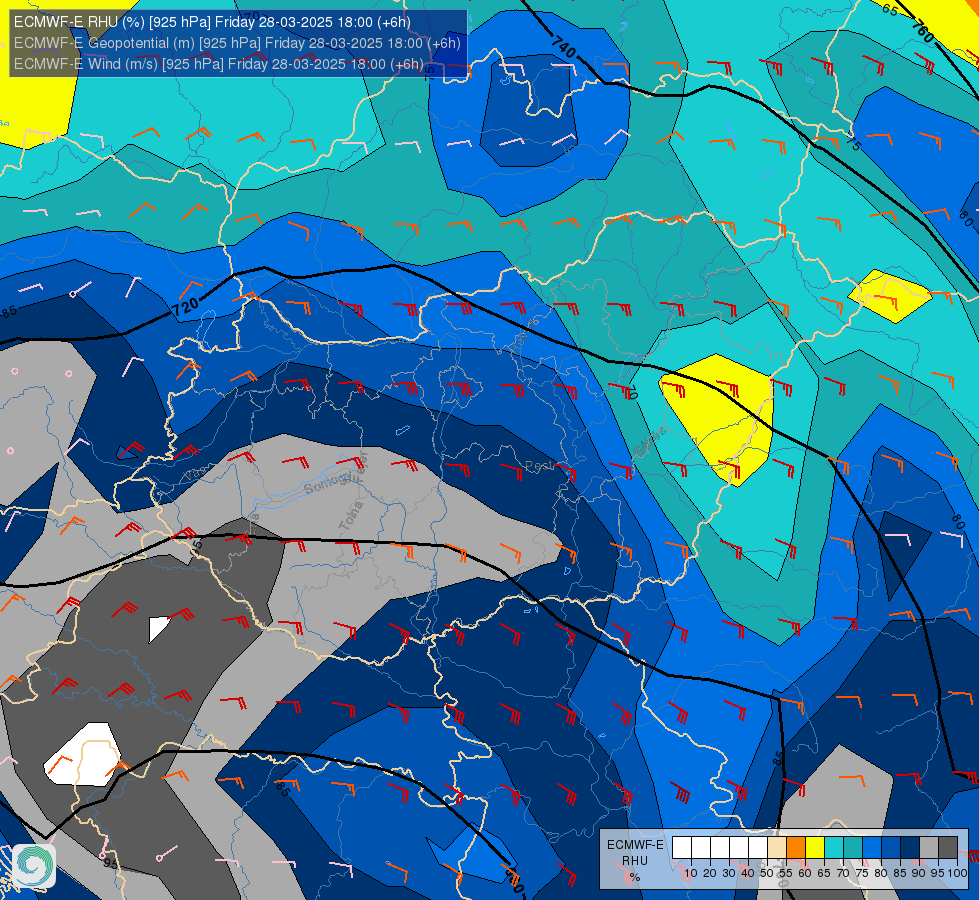Click the 720 geopotential contour label

(x=185, y=307)
